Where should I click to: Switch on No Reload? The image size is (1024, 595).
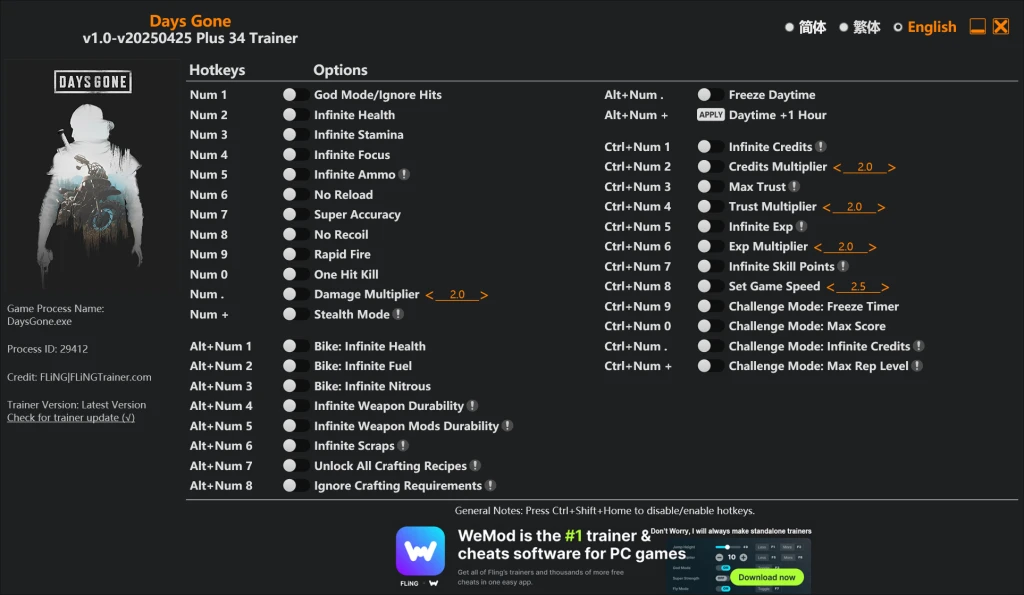tap(295, 195)
